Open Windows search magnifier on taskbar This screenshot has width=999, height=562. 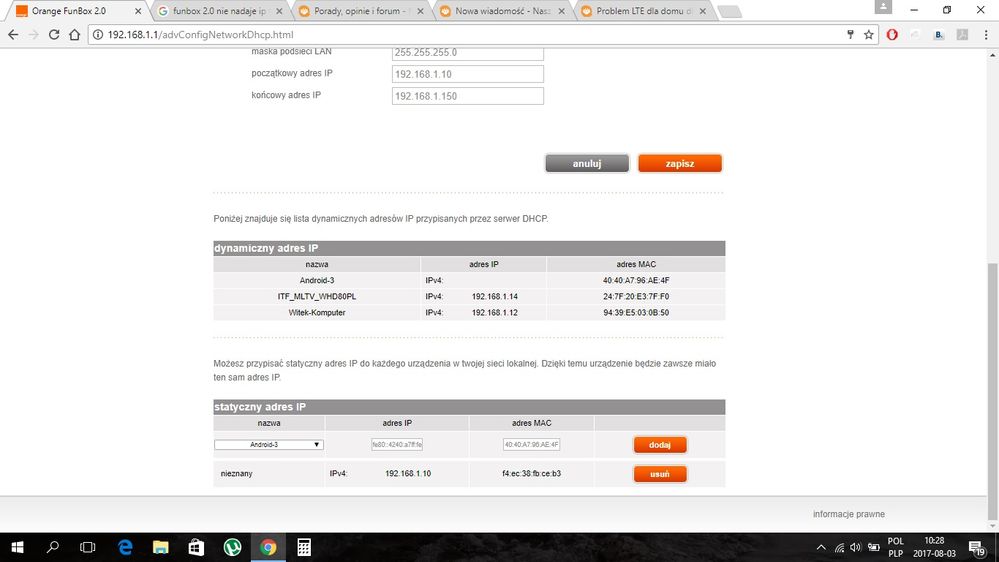[x=53, y=547]
